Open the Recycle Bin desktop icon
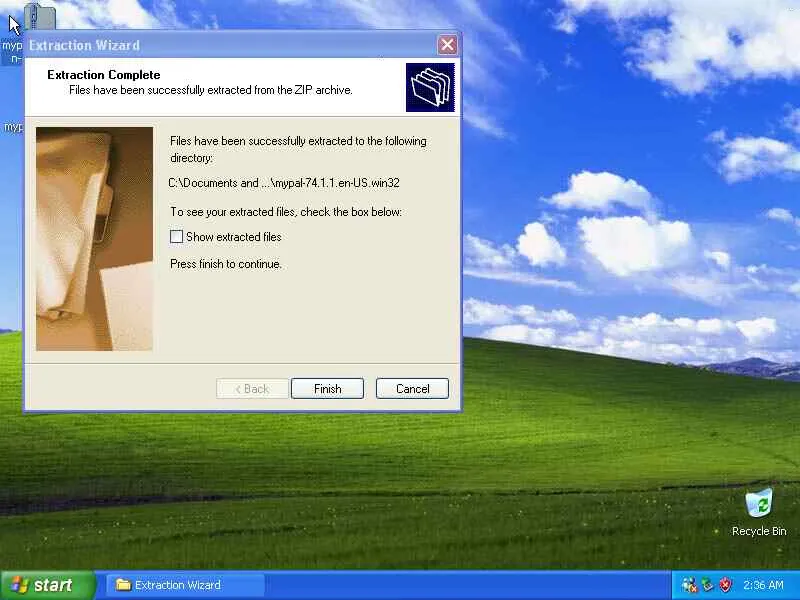800x600 pixels. point(759,512)
